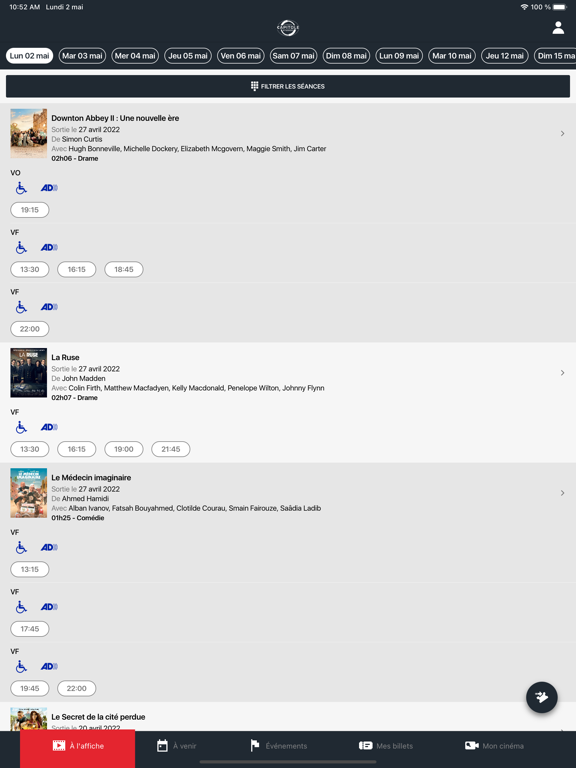The width and height of the screenshot is (576, 768).
Task: Tap AD icon above Le Médecin imaginaire 17:45
Action: tap(49, 607)
